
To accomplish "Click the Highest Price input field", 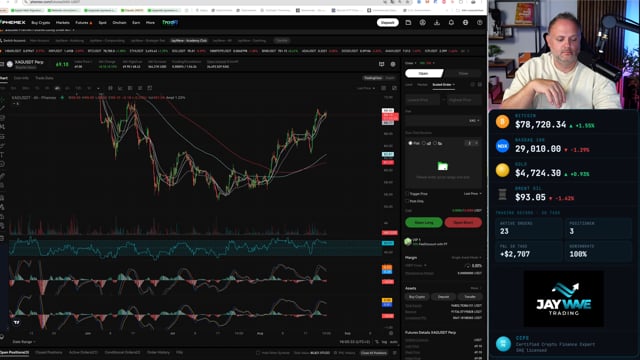I will (464, 100).
